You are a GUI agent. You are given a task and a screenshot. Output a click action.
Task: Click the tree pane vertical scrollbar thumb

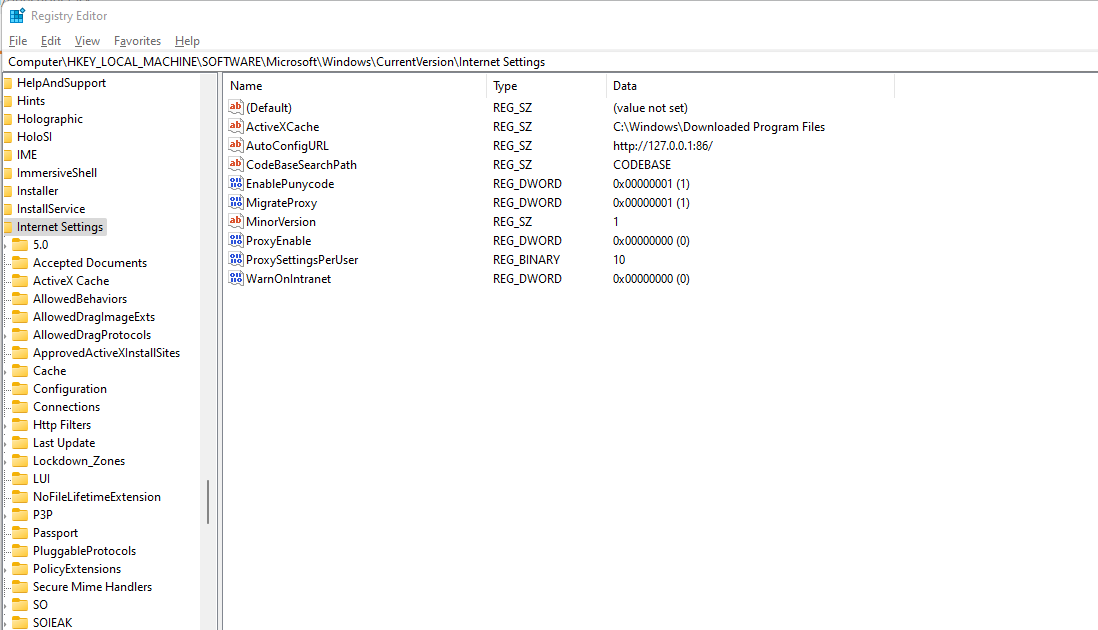(208, 502)
